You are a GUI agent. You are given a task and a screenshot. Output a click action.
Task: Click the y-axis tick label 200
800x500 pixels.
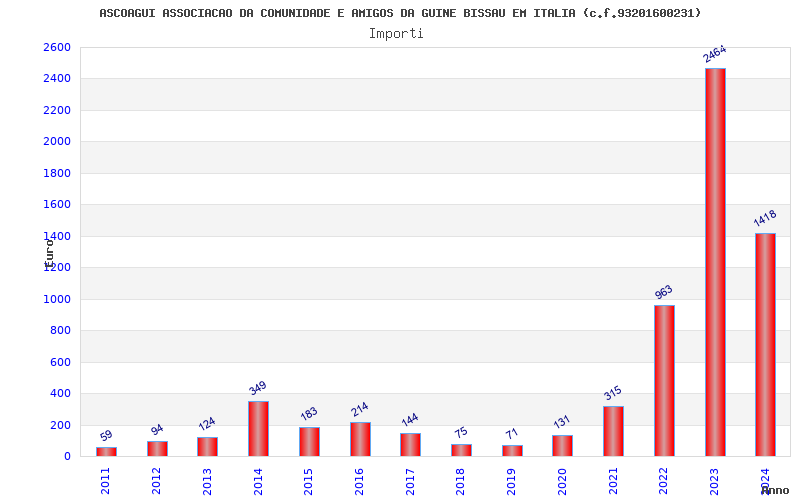coord(61,426)
